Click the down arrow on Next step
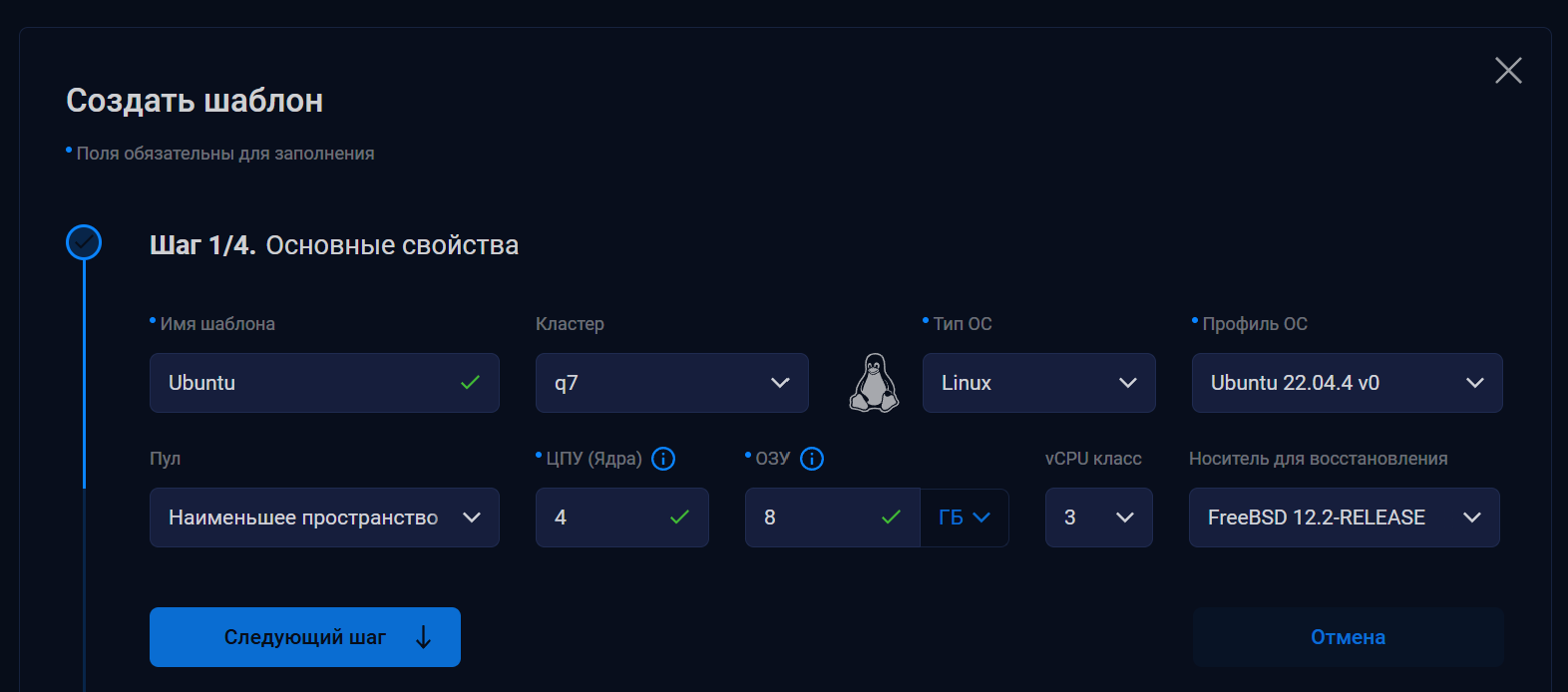1568x692 pixels. tap(423, 637)
